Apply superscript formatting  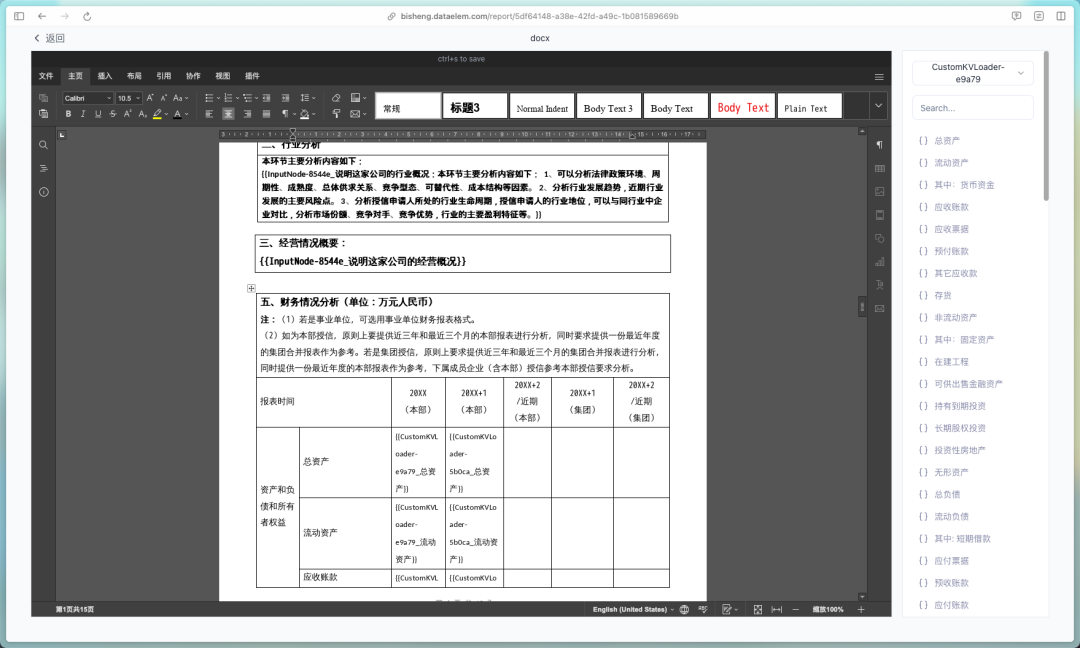click(127, 114)
